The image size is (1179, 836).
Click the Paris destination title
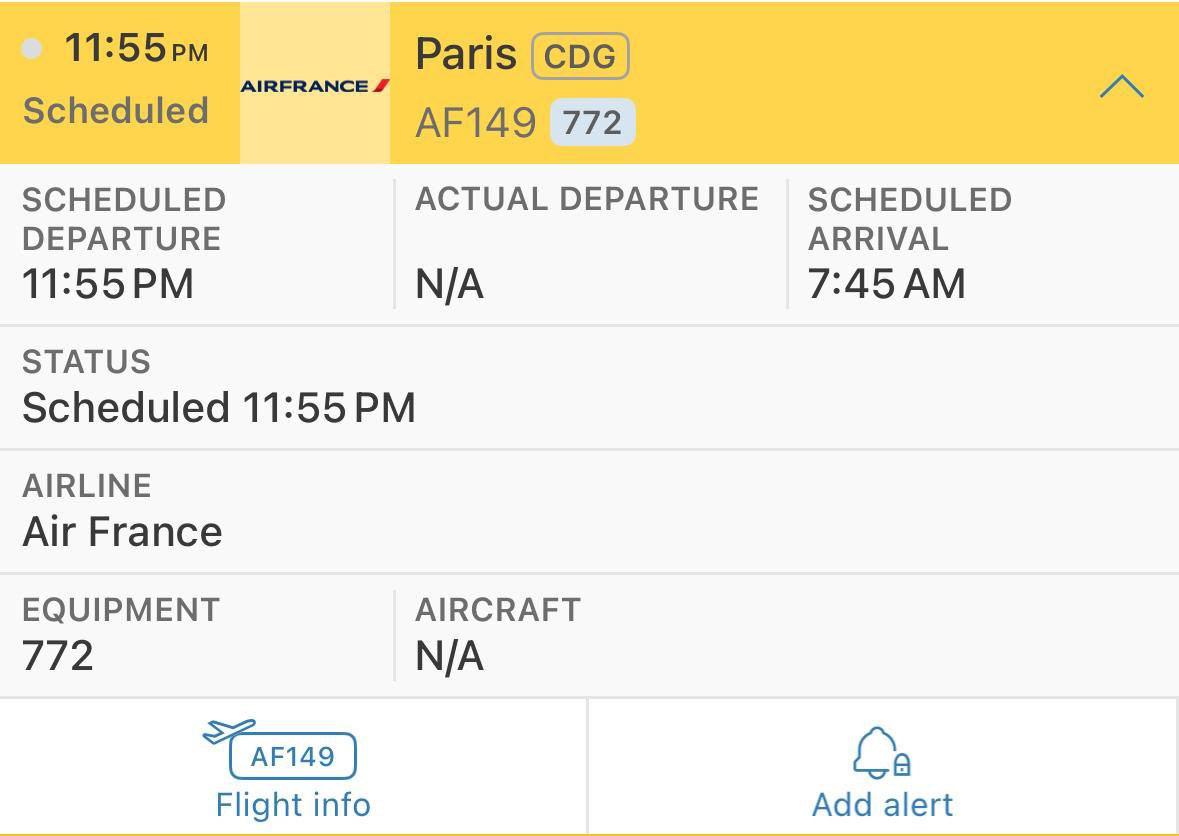(x=466, y=55)
